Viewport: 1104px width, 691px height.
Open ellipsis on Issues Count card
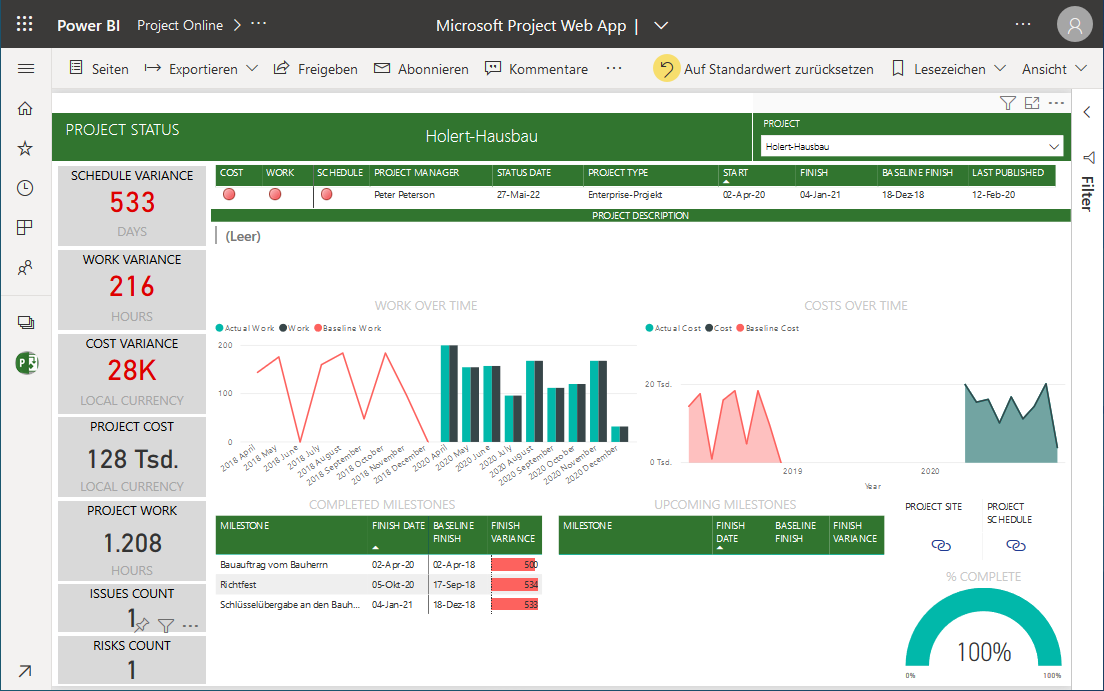tap(190, 625)
